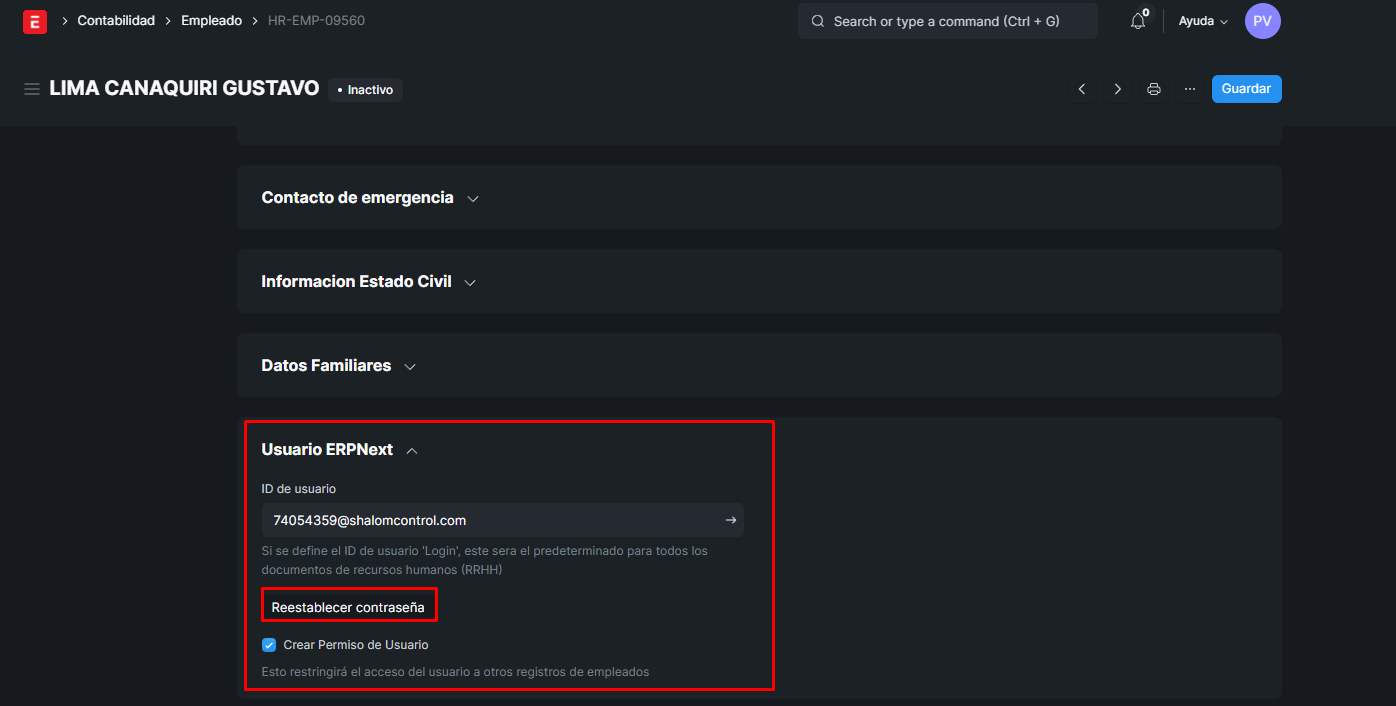Image resolution: width=1396 pixels, height=706 pixels.
Task: Print the employee document
Action: [1154, 89]
